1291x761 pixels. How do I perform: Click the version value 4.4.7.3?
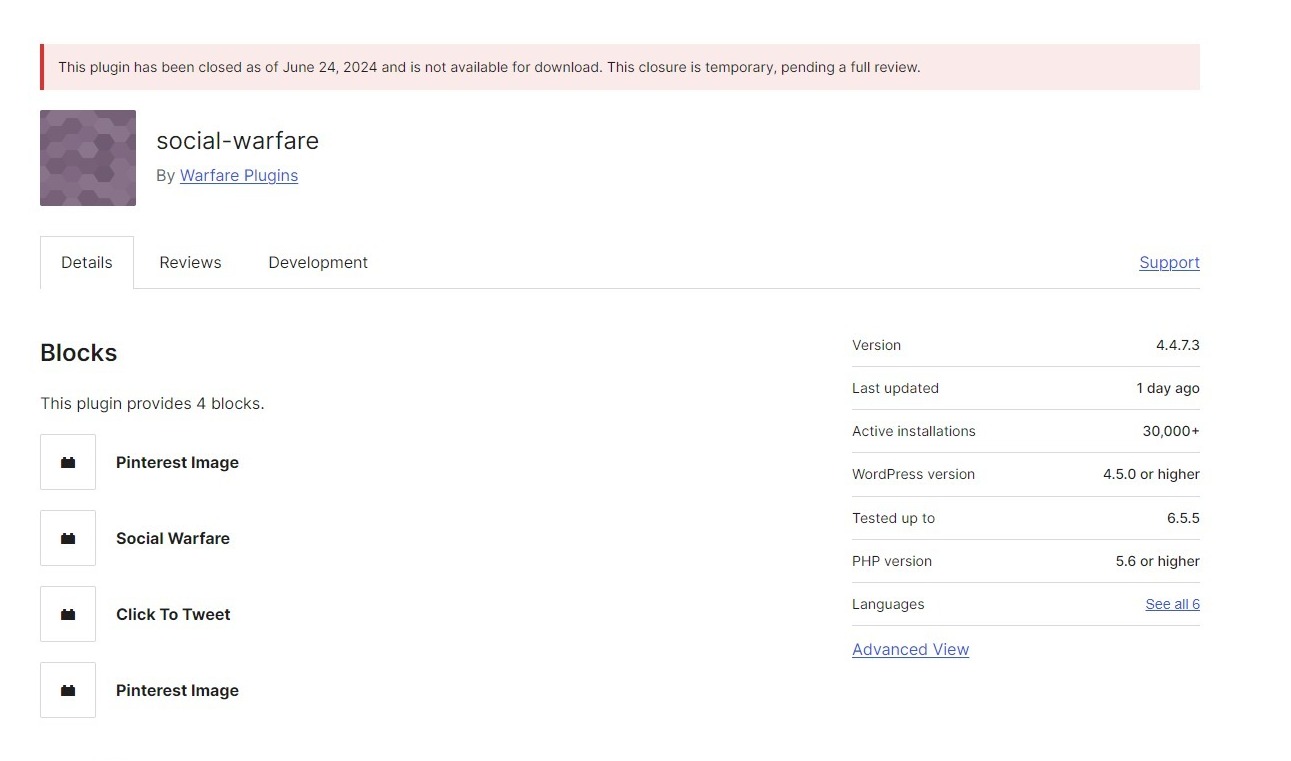(1178, 345)
